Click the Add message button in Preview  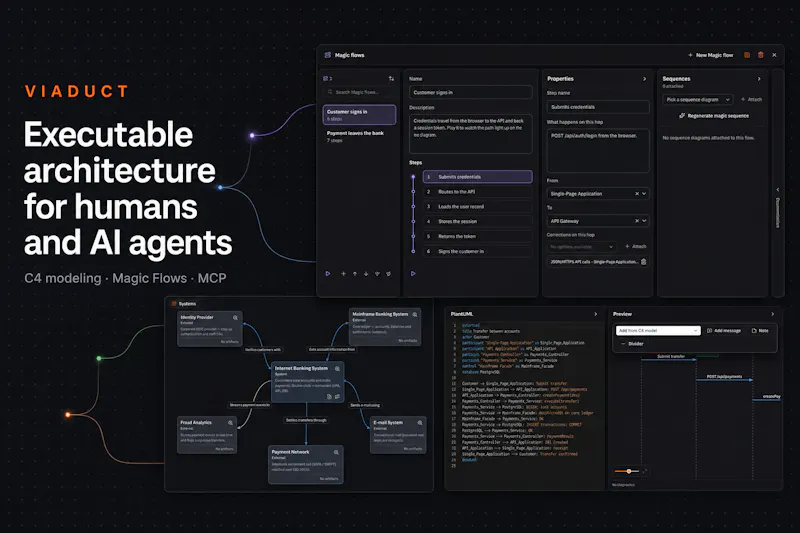pos(724,331)
